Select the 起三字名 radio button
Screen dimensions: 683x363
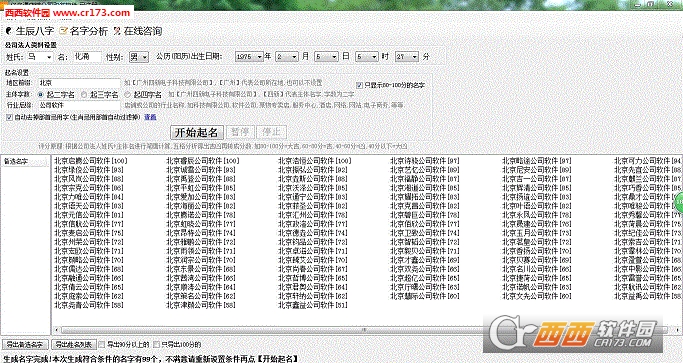[84, 94]
